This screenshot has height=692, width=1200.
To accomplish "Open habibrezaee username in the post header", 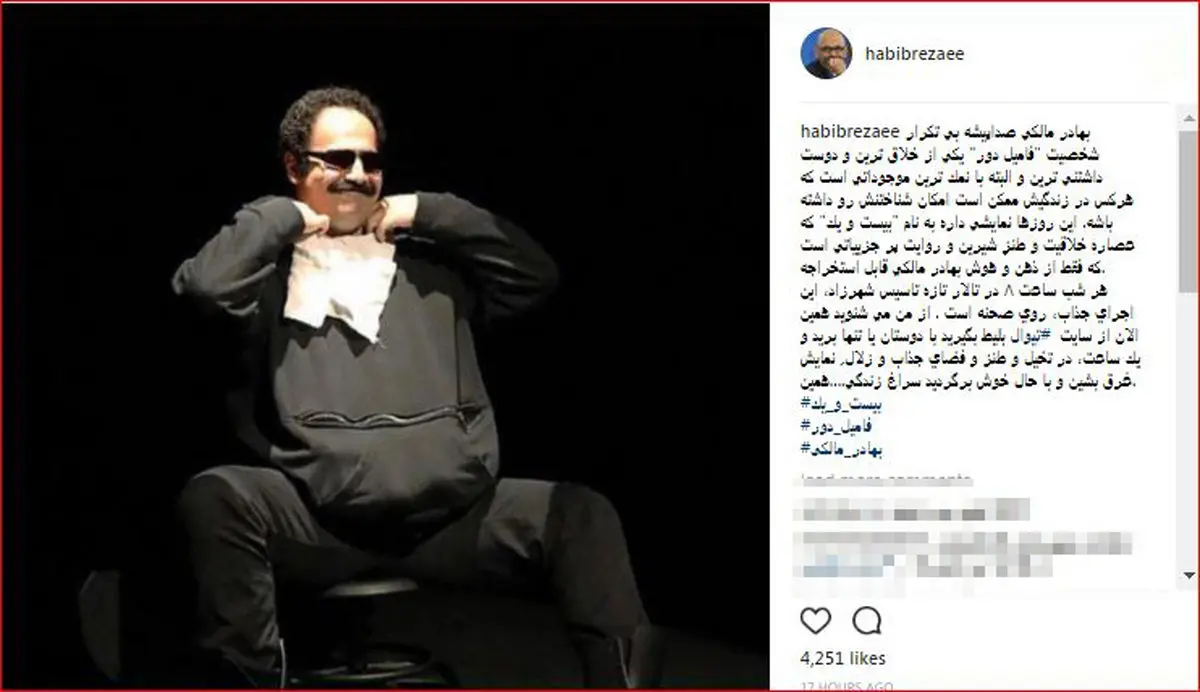I will coord(915,54).
